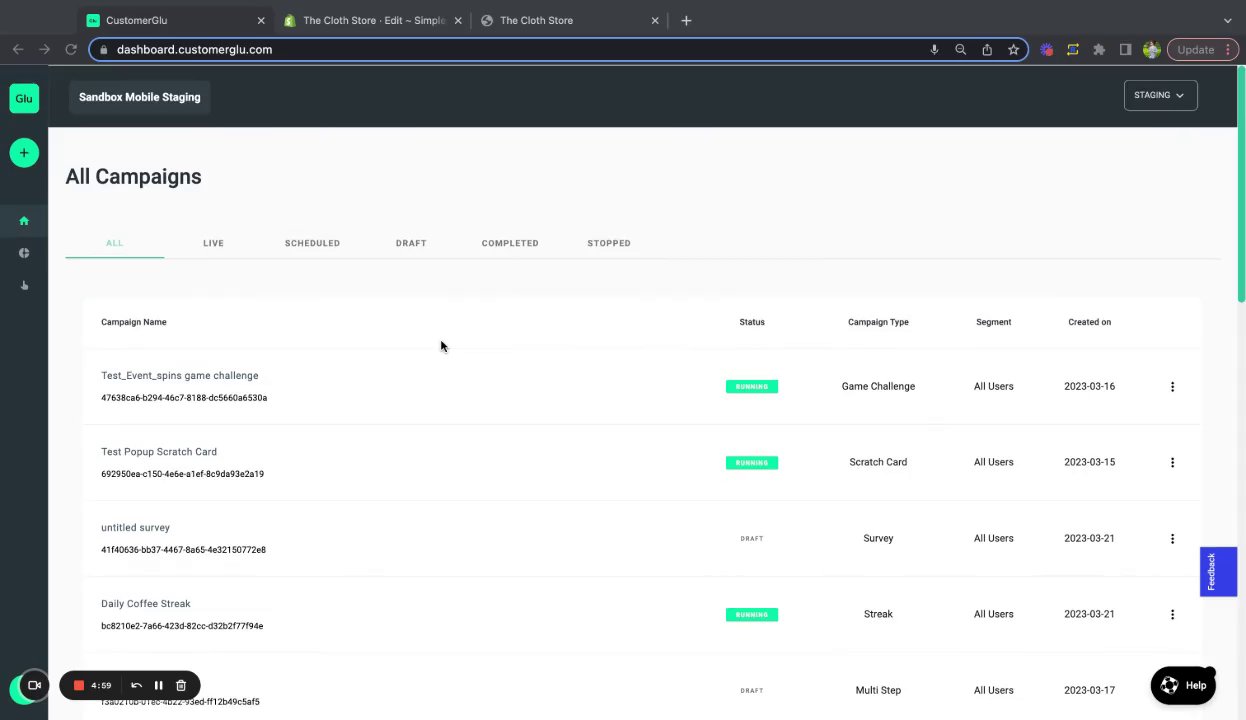Open the STAGING environment dropdown
This screenshot has width=1246, height=720.
tap(1160, 95)
